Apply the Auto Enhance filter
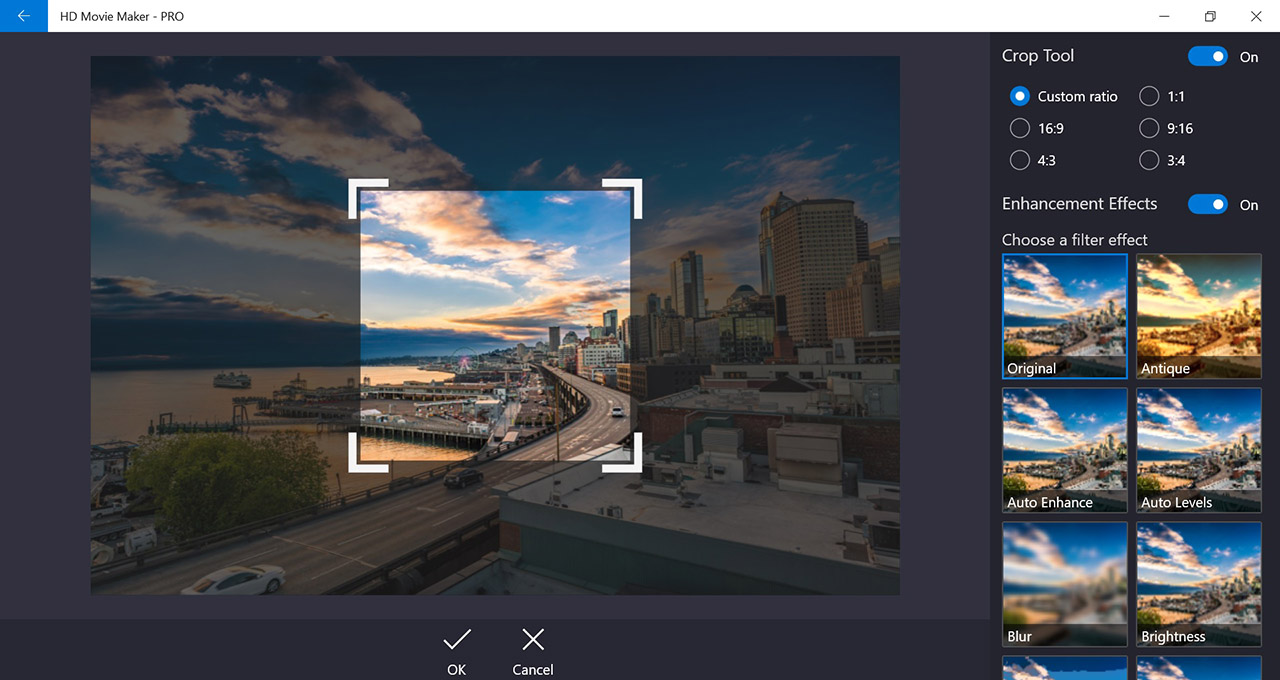Image resolution: width=1280 pixels, height=680 pixels. [x=1065, y=450]
